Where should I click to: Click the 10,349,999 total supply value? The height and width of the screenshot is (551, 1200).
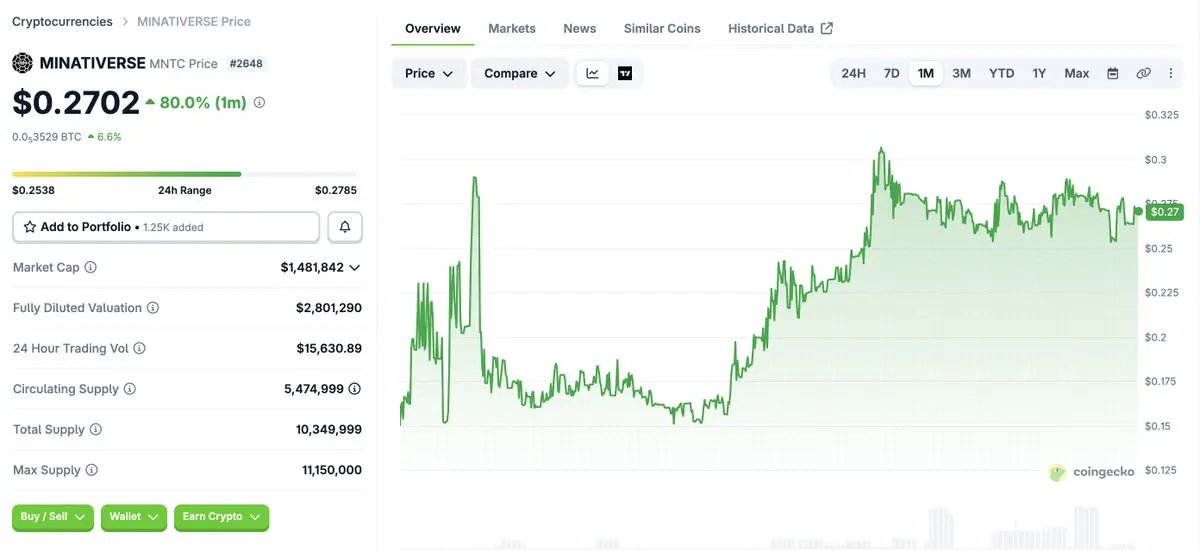pyautogui.click(x=329, y=429)
